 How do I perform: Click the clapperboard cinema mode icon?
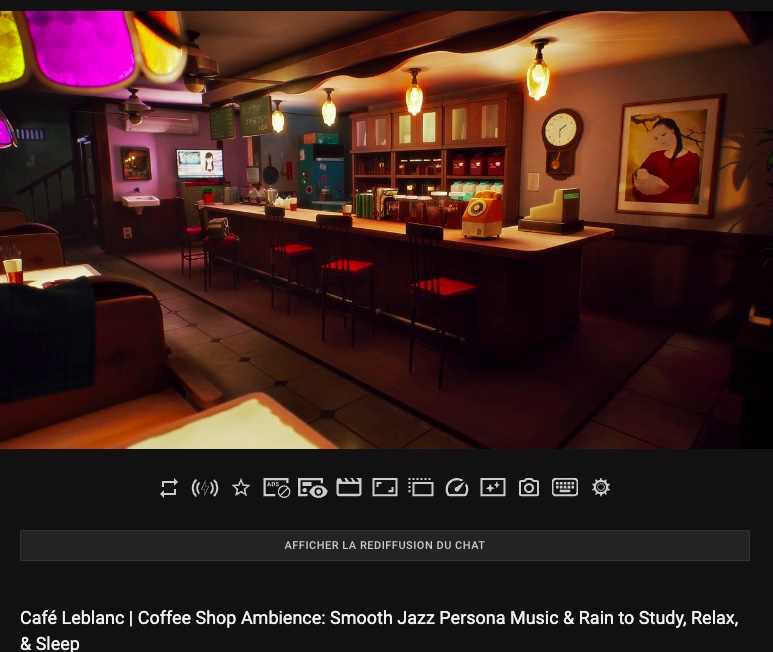[x=349, y=487]
